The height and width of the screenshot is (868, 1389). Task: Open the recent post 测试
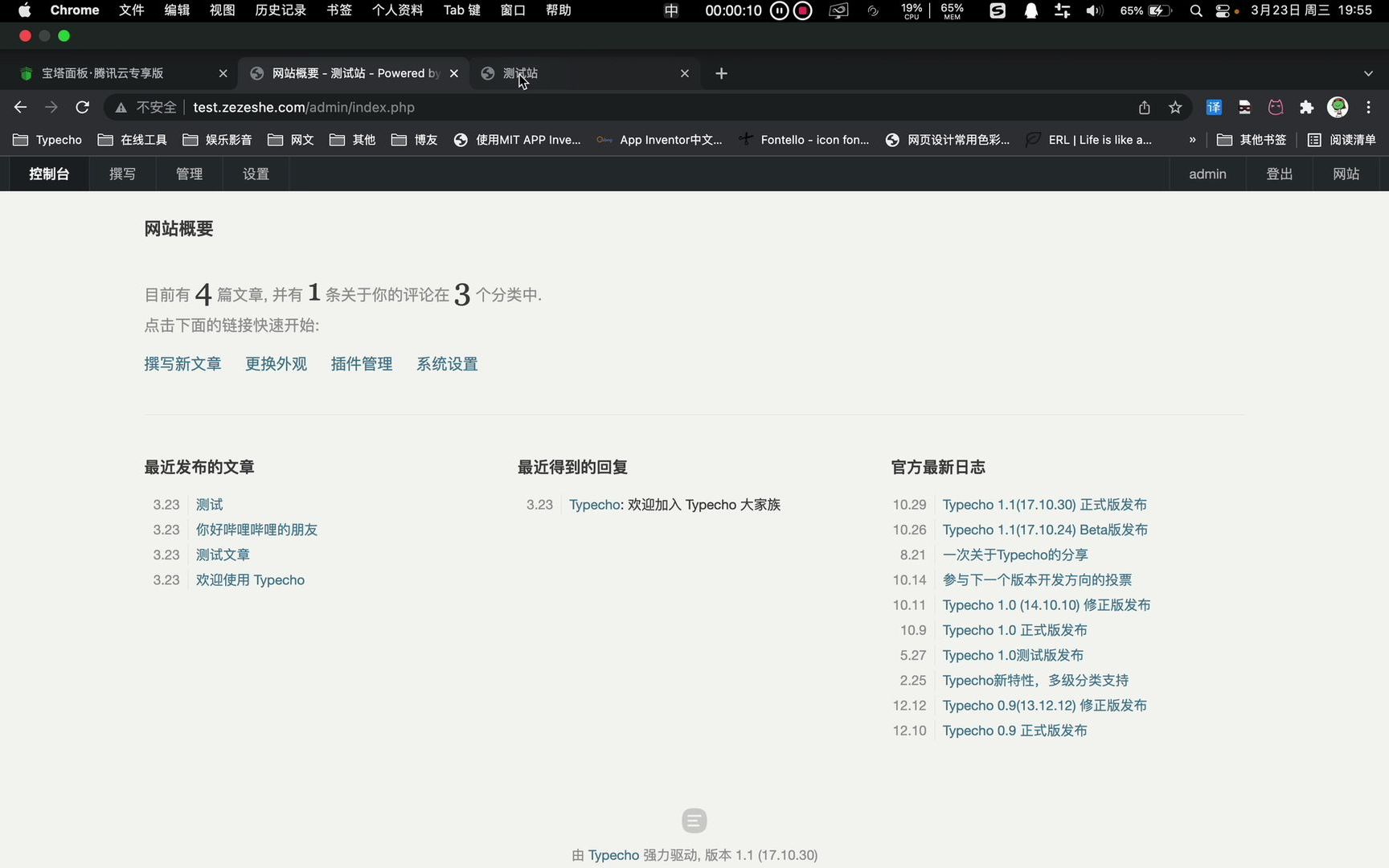[x=209, y=505]
